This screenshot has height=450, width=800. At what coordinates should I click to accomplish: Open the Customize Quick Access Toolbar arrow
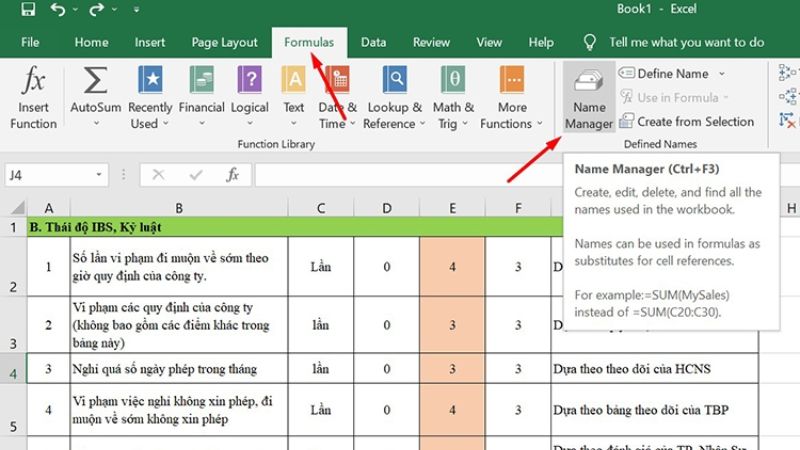point(136,9)
